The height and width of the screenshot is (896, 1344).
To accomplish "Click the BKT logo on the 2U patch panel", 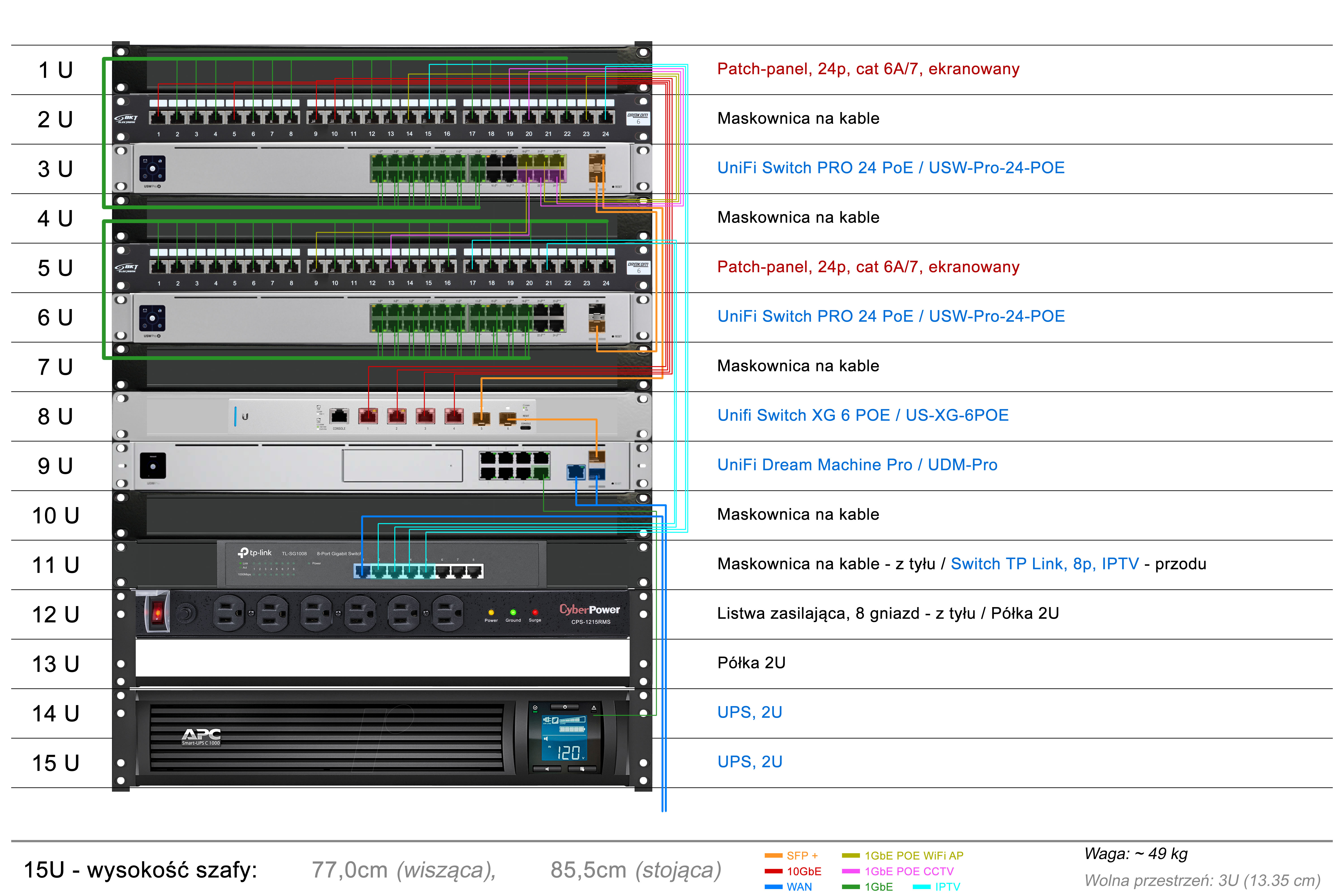I will (x=127, y=119).
